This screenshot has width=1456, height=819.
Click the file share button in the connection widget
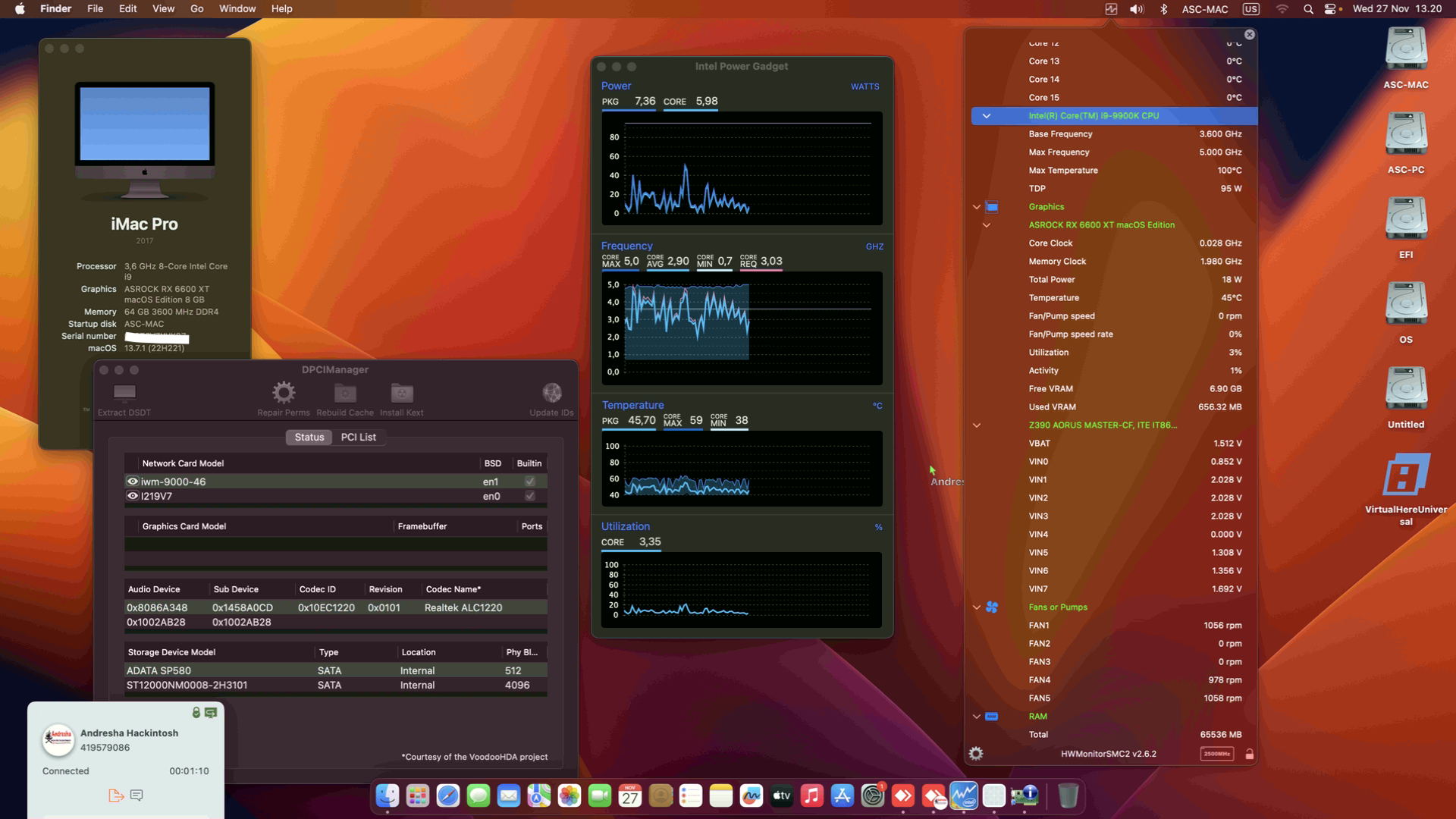click(x=115, y=795)
